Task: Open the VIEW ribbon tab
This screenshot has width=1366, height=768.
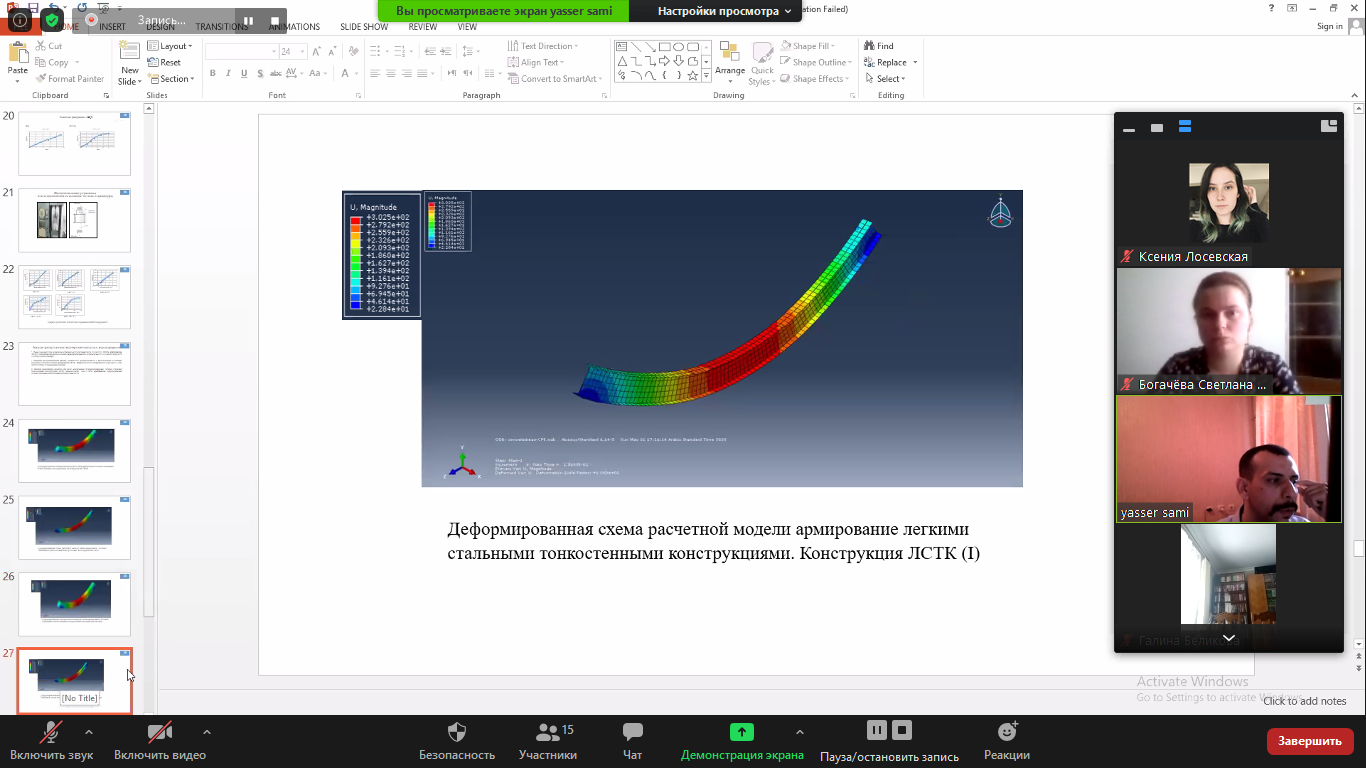Action: coord(467,27)
